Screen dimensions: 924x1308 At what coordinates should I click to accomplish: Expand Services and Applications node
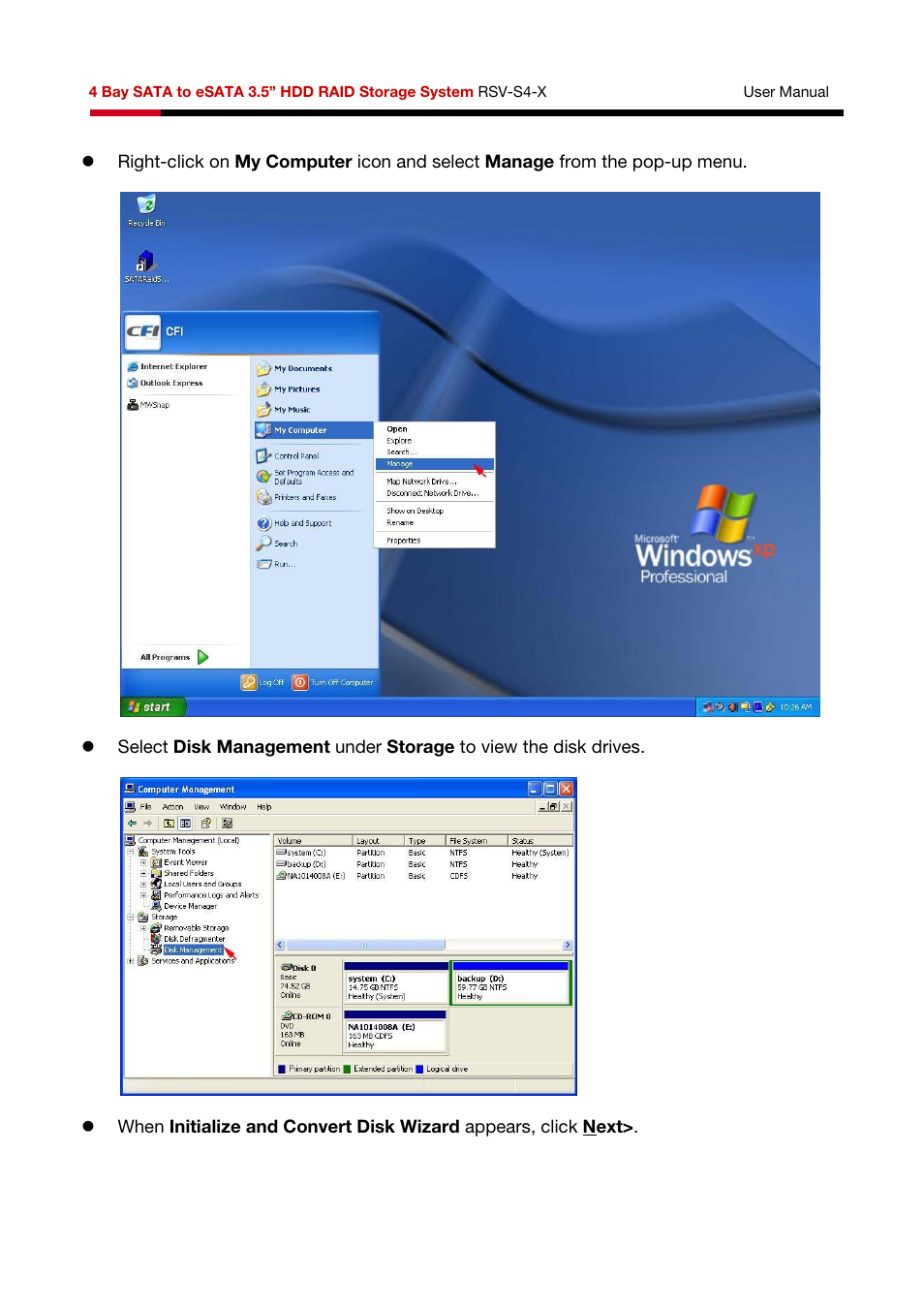click(x=131, y=961)
